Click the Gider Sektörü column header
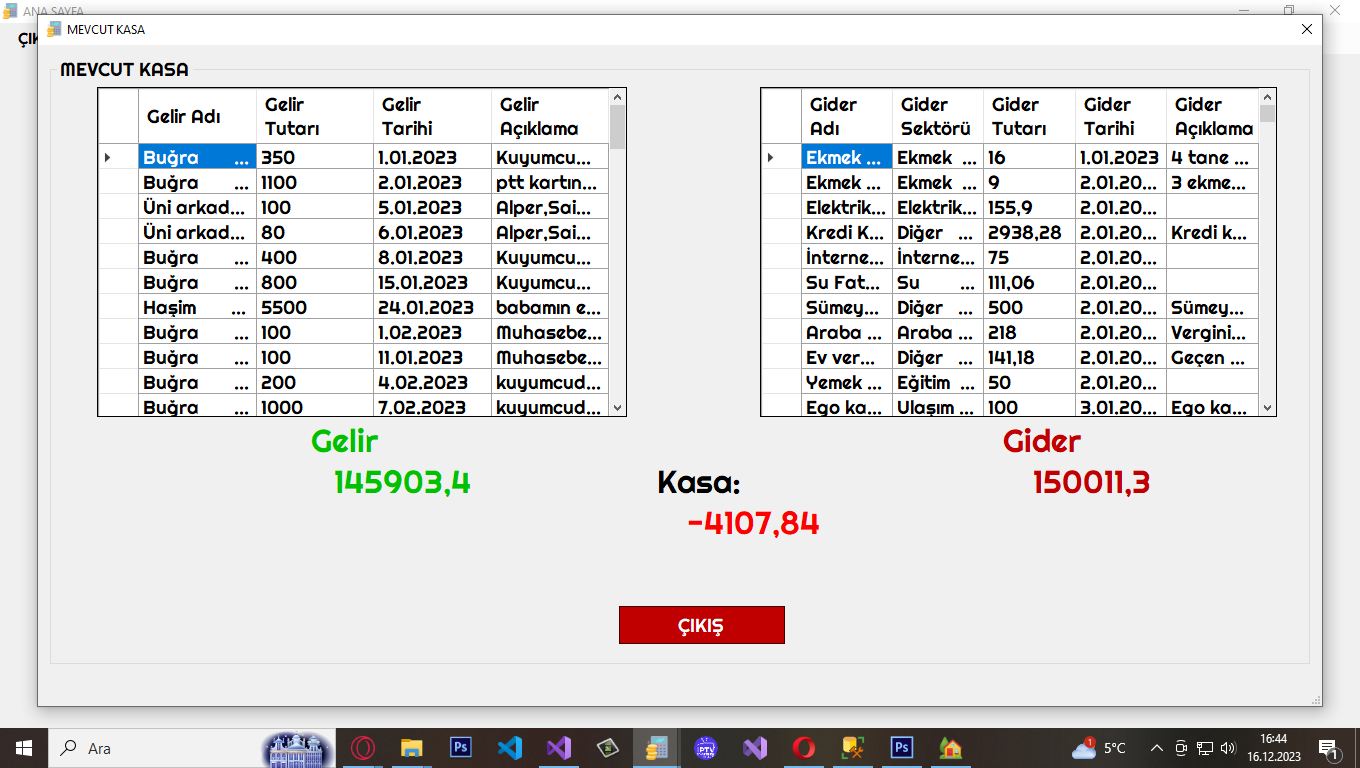1360x768 pixels. pos(937,116)
